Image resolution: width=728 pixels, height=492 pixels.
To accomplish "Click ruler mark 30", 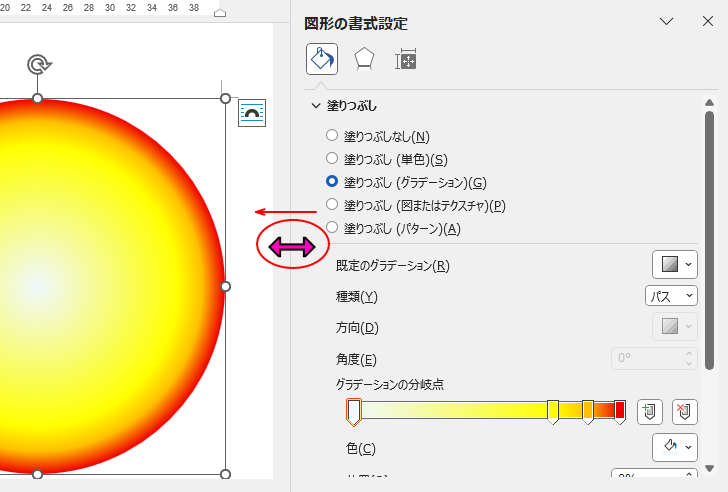I will pos(110,7).
